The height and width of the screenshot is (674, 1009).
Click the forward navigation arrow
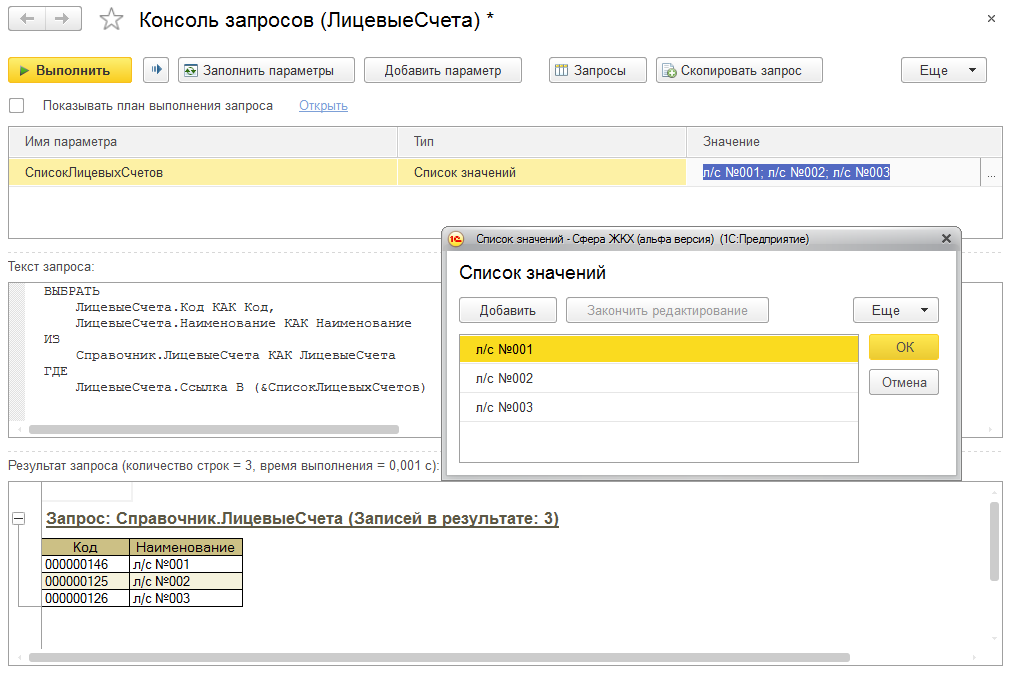click(x=63, y=20)
